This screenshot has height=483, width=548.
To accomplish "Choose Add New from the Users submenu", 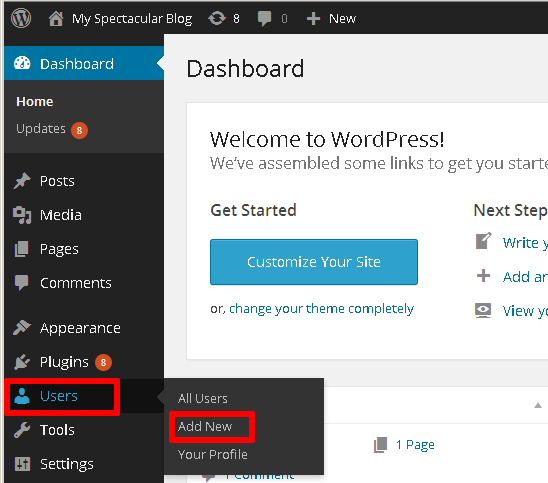I will [205, 426].
